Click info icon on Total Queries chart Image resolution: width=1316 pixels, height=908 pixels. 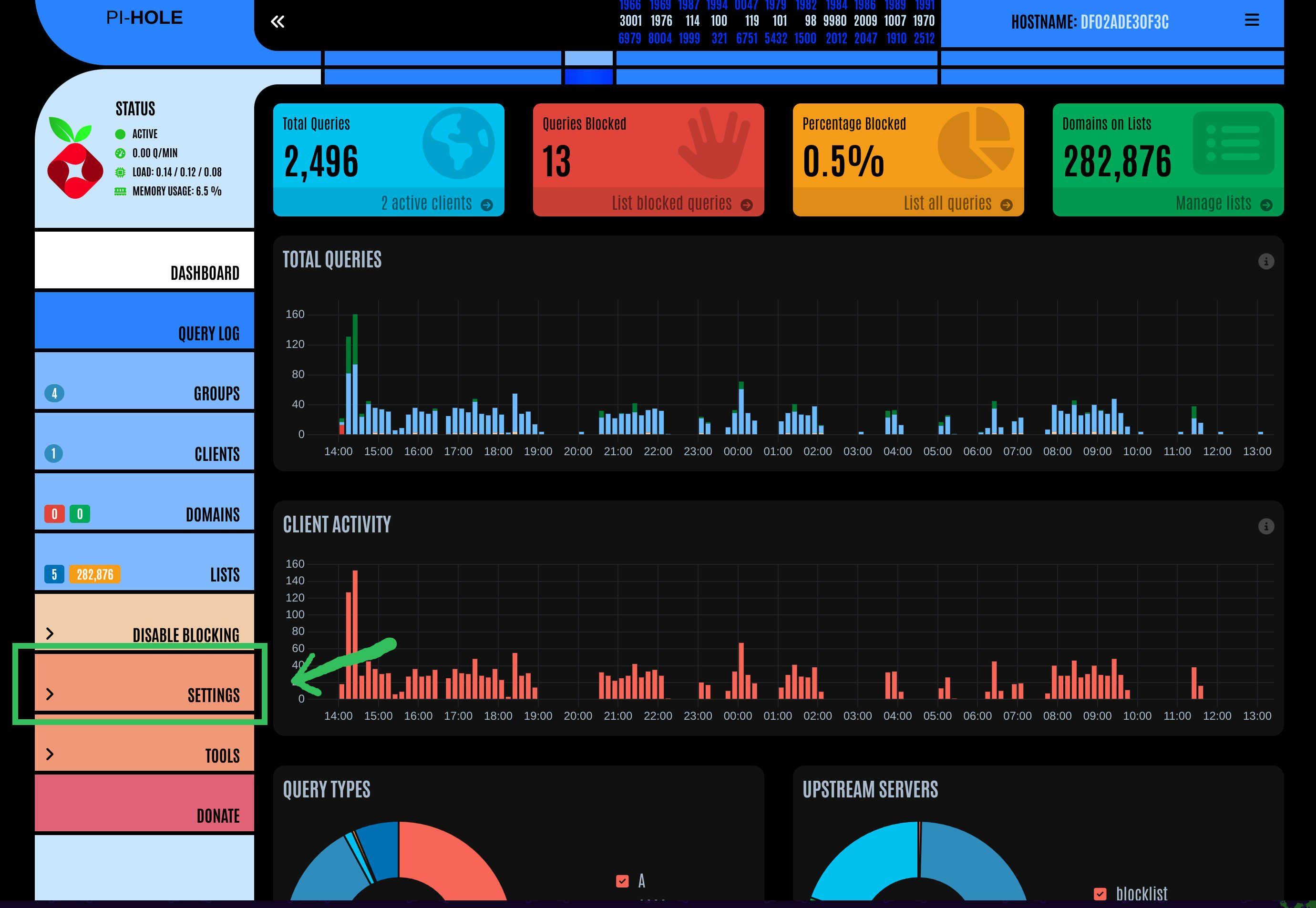pyautogui.click(x=1266, y=262)
